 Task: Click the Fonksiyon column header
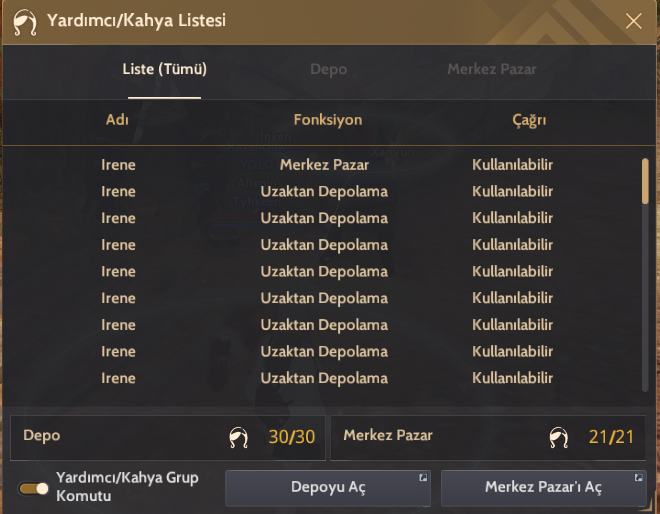point(328,120)
